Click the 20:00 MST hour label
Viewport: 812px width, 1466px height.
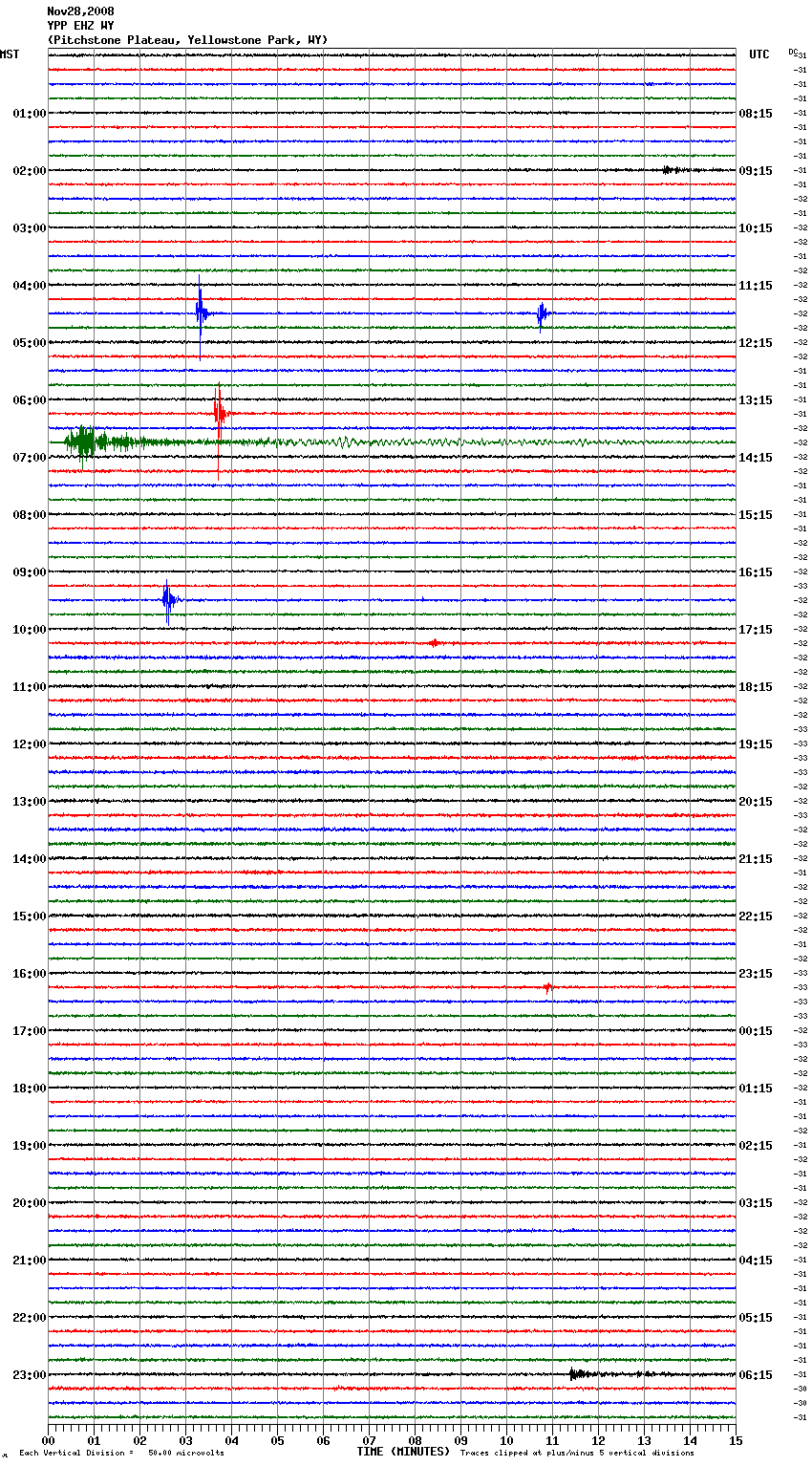pyautogui.click(x=30, y=1203)
